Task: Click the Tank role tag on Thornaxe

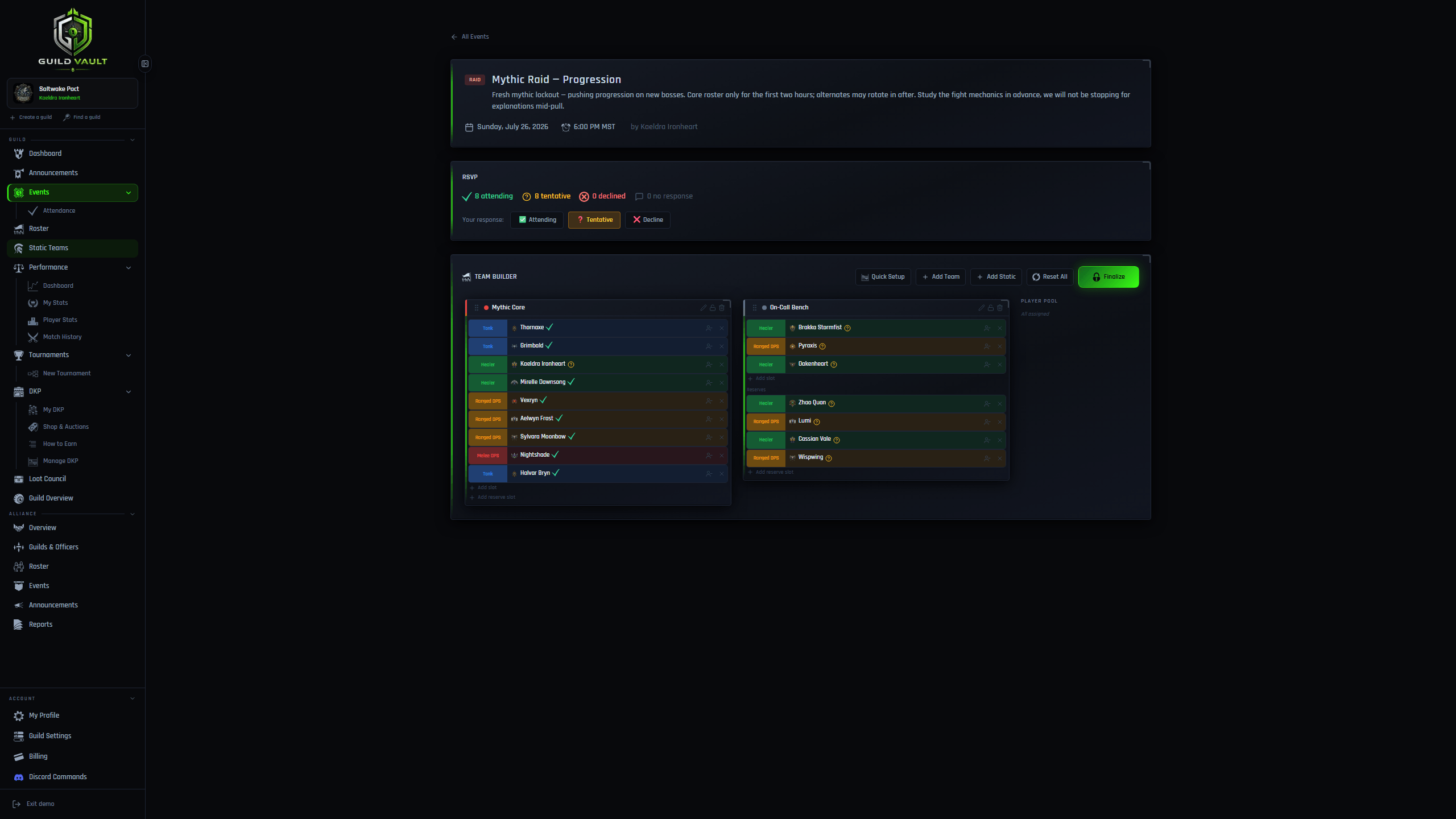Action: click(488, 328)
